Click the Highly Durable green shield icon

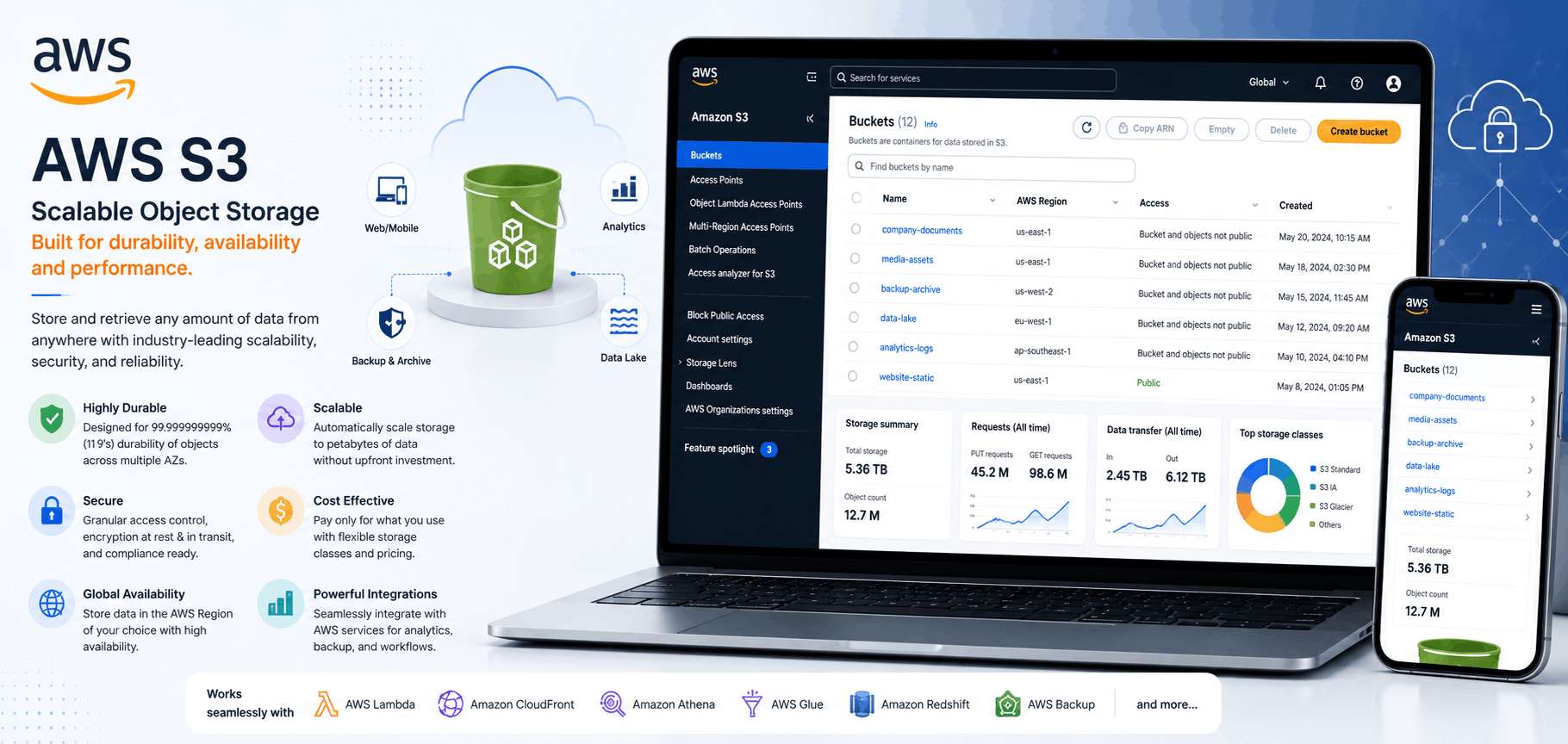point(52,419)
